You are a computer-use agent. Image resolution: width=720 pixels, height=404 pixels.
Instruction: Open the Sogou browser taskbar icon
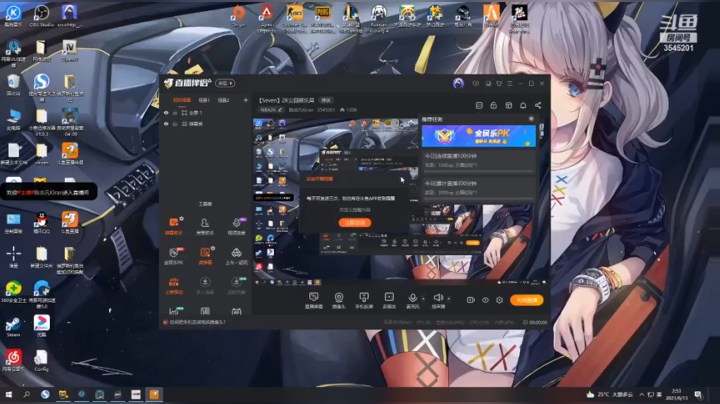pos(45,394)
